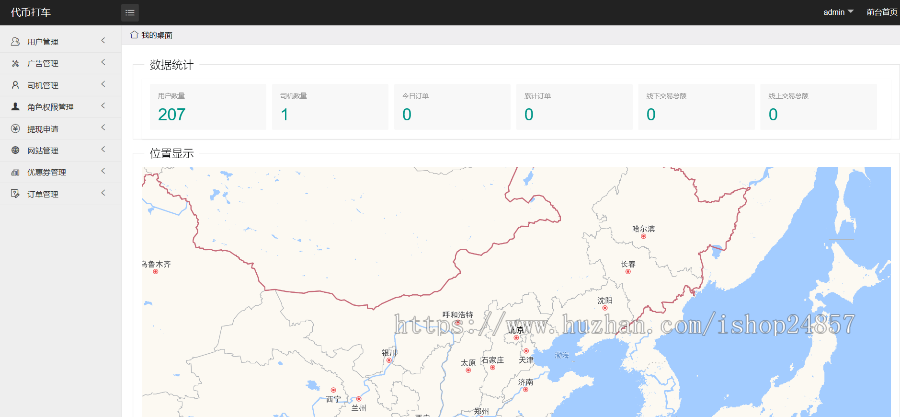This screenshot has height=417, width=900.
Task: Open the 订单管理 menu label
Action: pos(42,194)
